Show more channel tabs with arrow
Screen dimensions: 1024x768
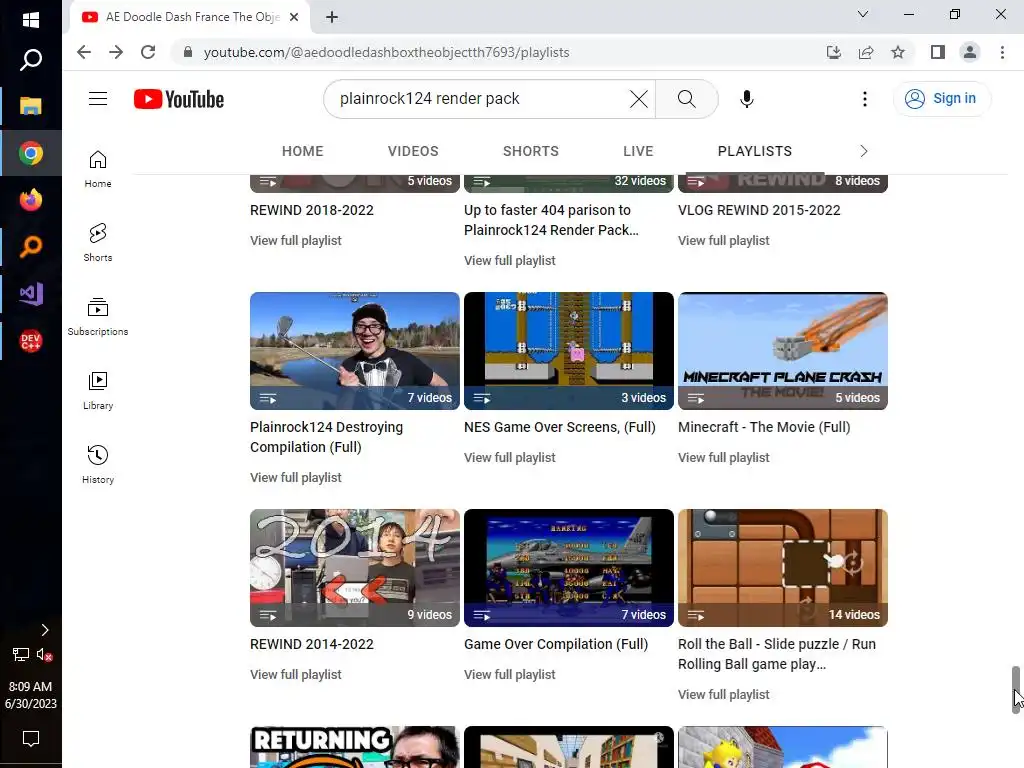(x=863, y=152)
